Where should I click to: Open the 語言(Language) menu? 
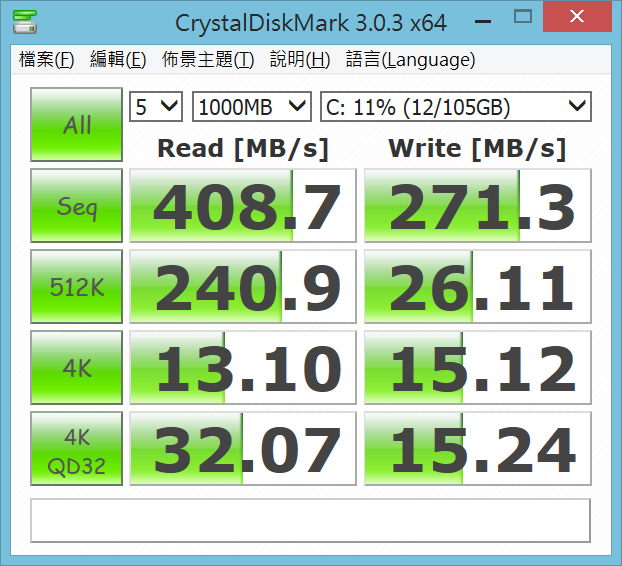[x=410, y=60]
